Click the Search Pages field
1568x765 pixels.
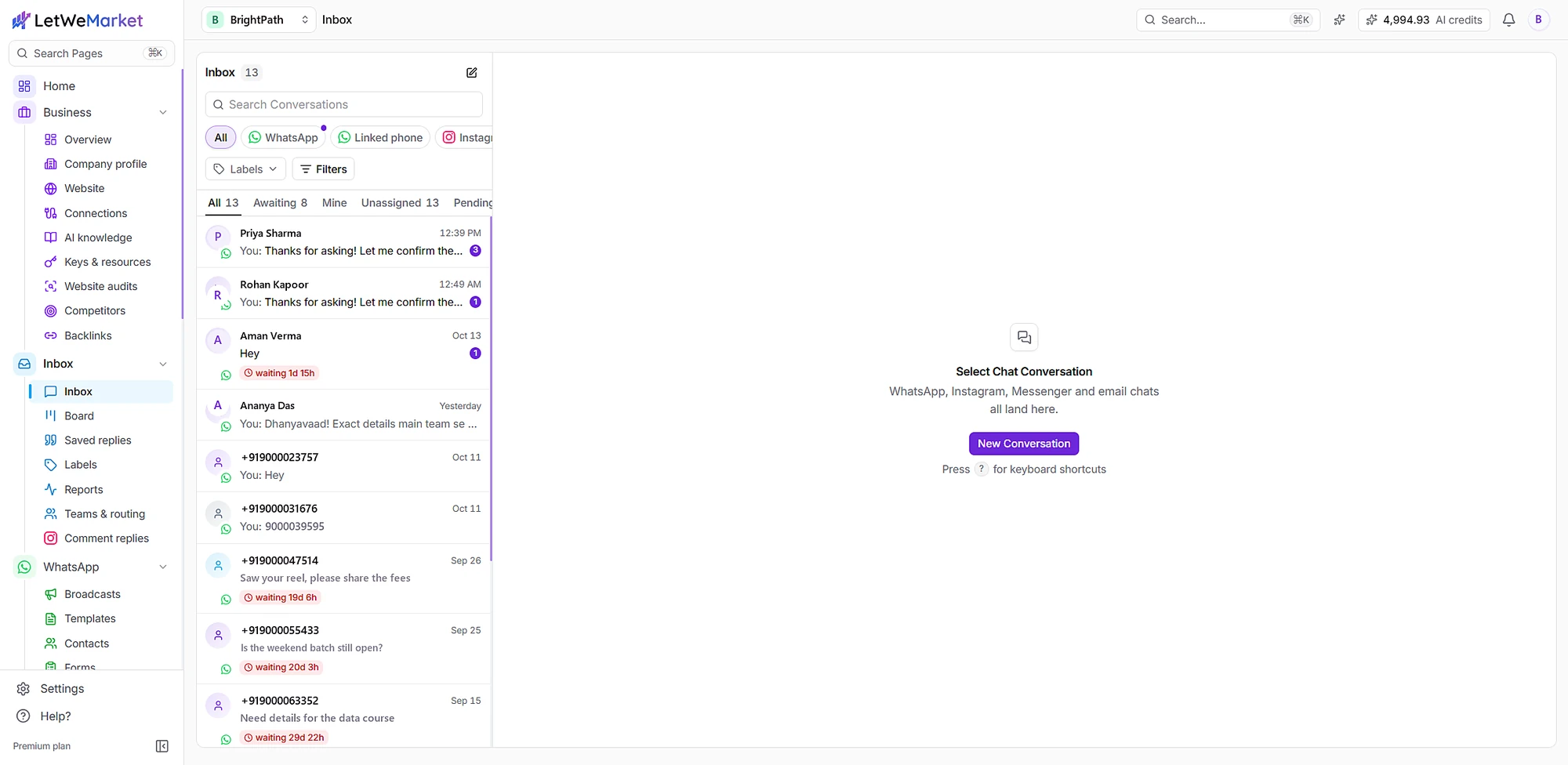coord(92,53)
